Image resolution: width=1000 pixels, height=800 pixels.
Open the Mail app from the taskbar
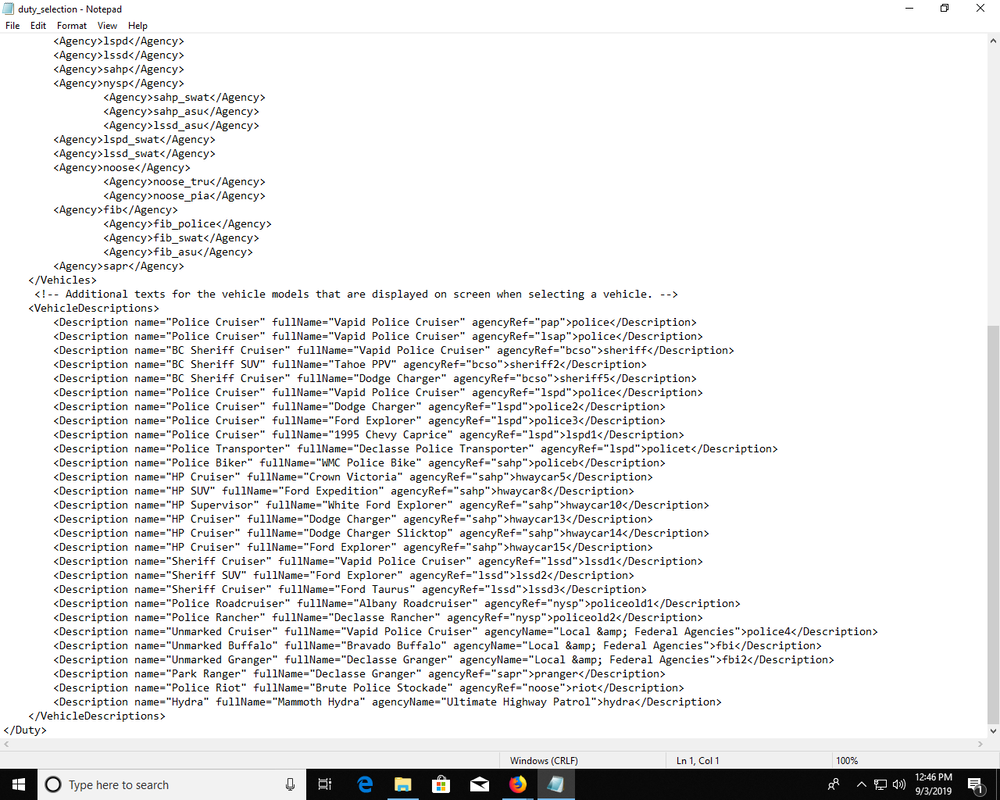click(x=479, y=784)
